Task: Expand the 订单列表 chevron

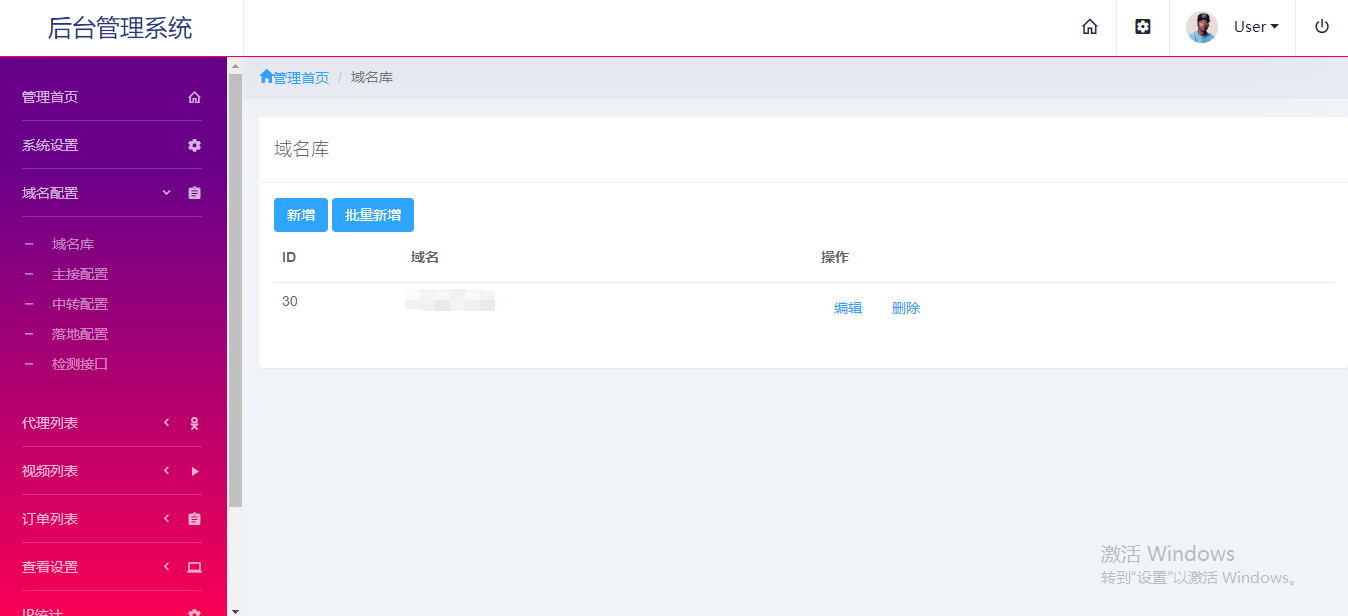Action: 167,519
